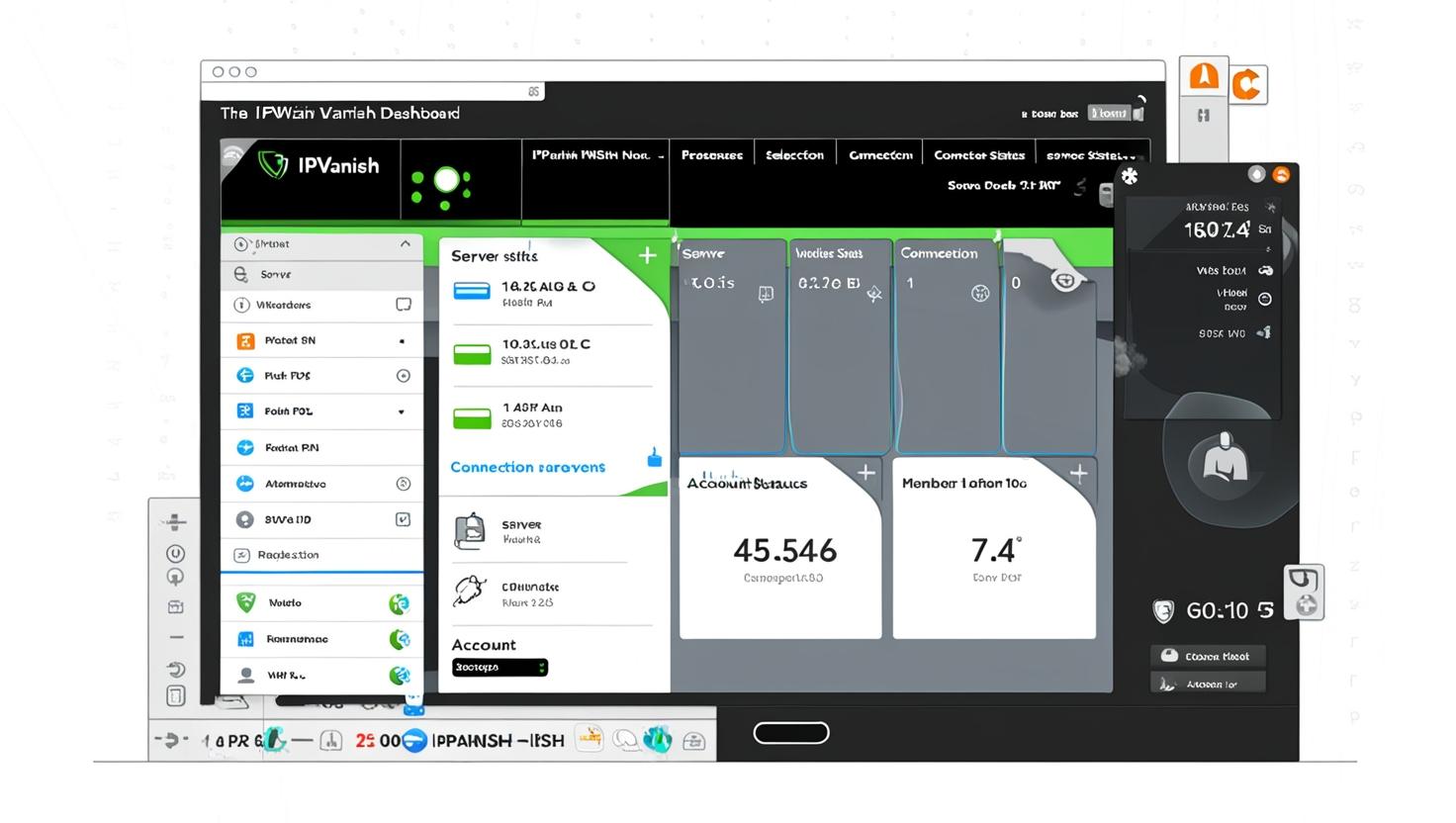Toggle green globe switch in Noteto row

(399, 603)
